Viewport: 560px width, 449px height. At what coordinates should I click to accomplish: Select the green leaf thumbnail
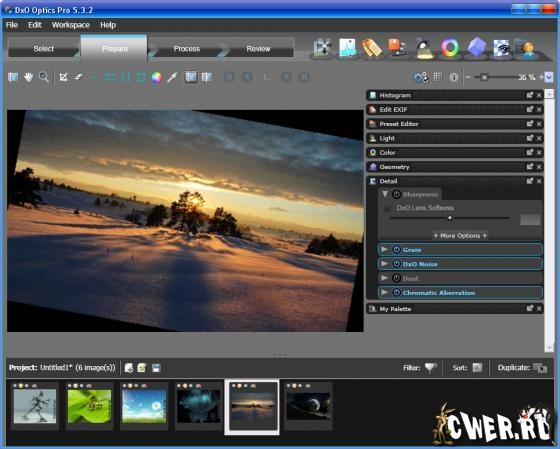click(x=89, y=406)
